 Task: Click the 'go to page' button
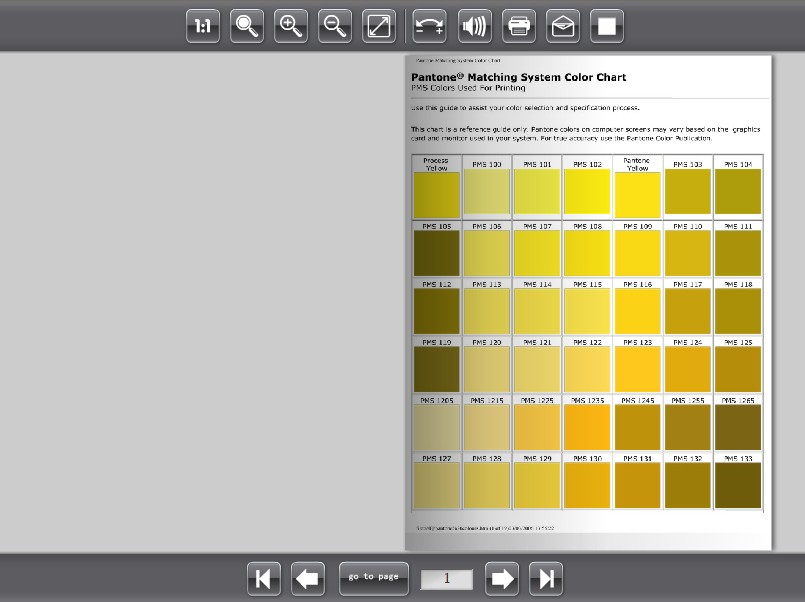tap(374, 579)
